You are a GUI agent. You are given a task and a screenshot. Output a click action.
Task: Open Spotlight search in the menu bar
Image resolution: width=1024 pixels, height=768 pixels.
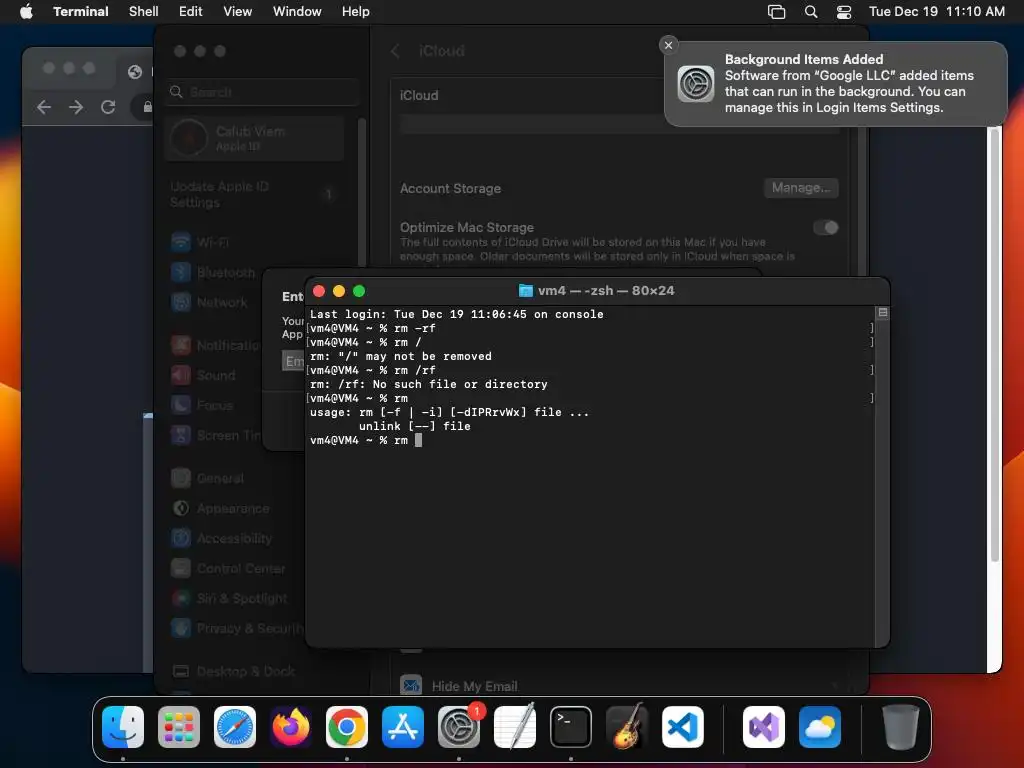[810, 12]
